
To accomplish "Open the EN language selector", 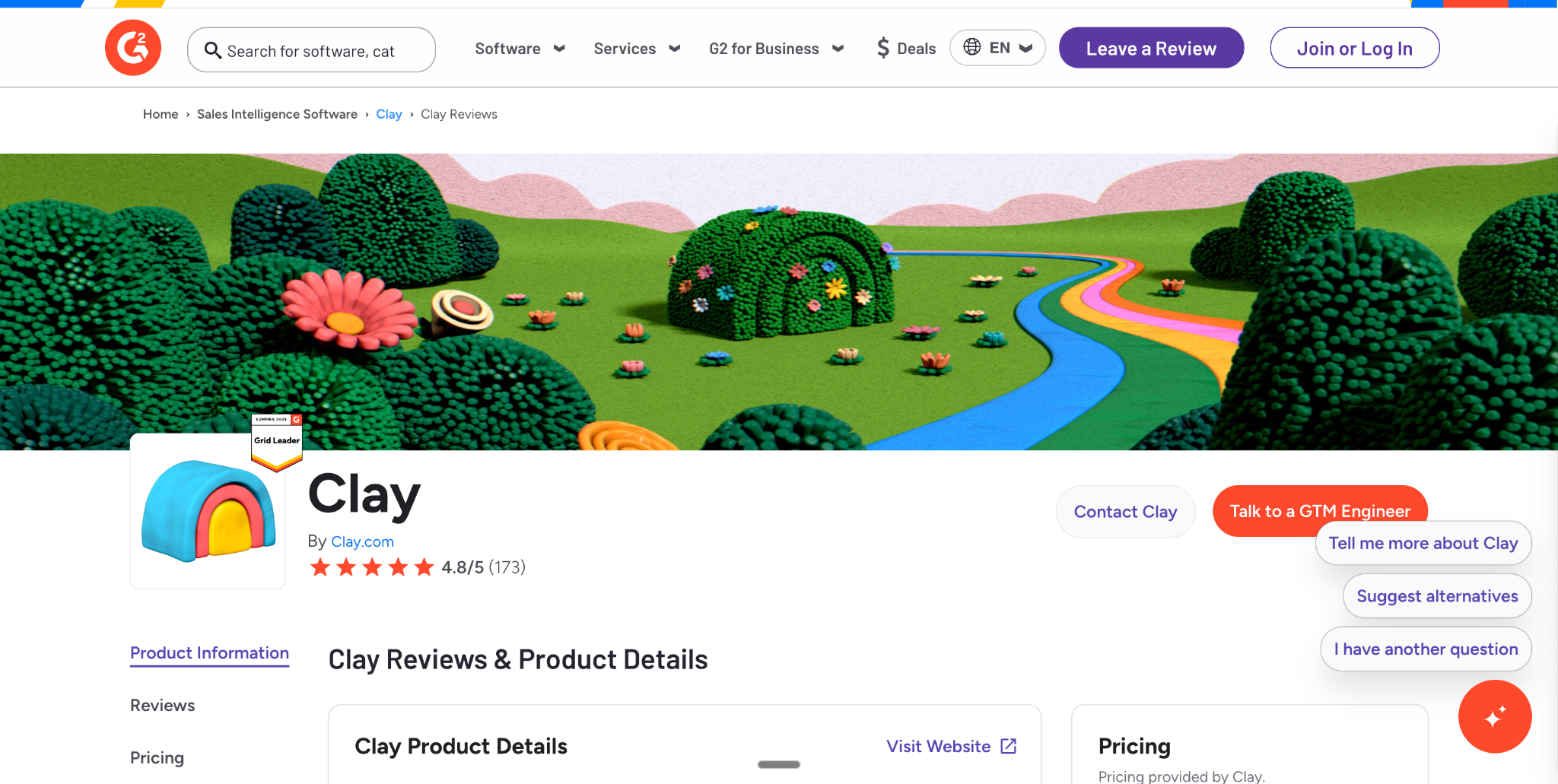I will (1010, 48).
